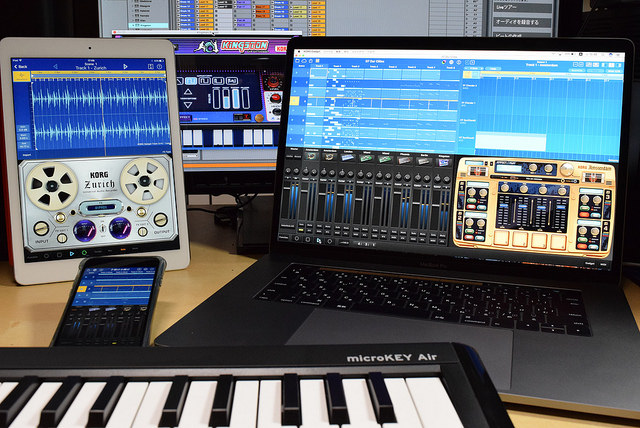
Task: Click the microKEY Air label on keyboard
Action: tap(391, 358)
